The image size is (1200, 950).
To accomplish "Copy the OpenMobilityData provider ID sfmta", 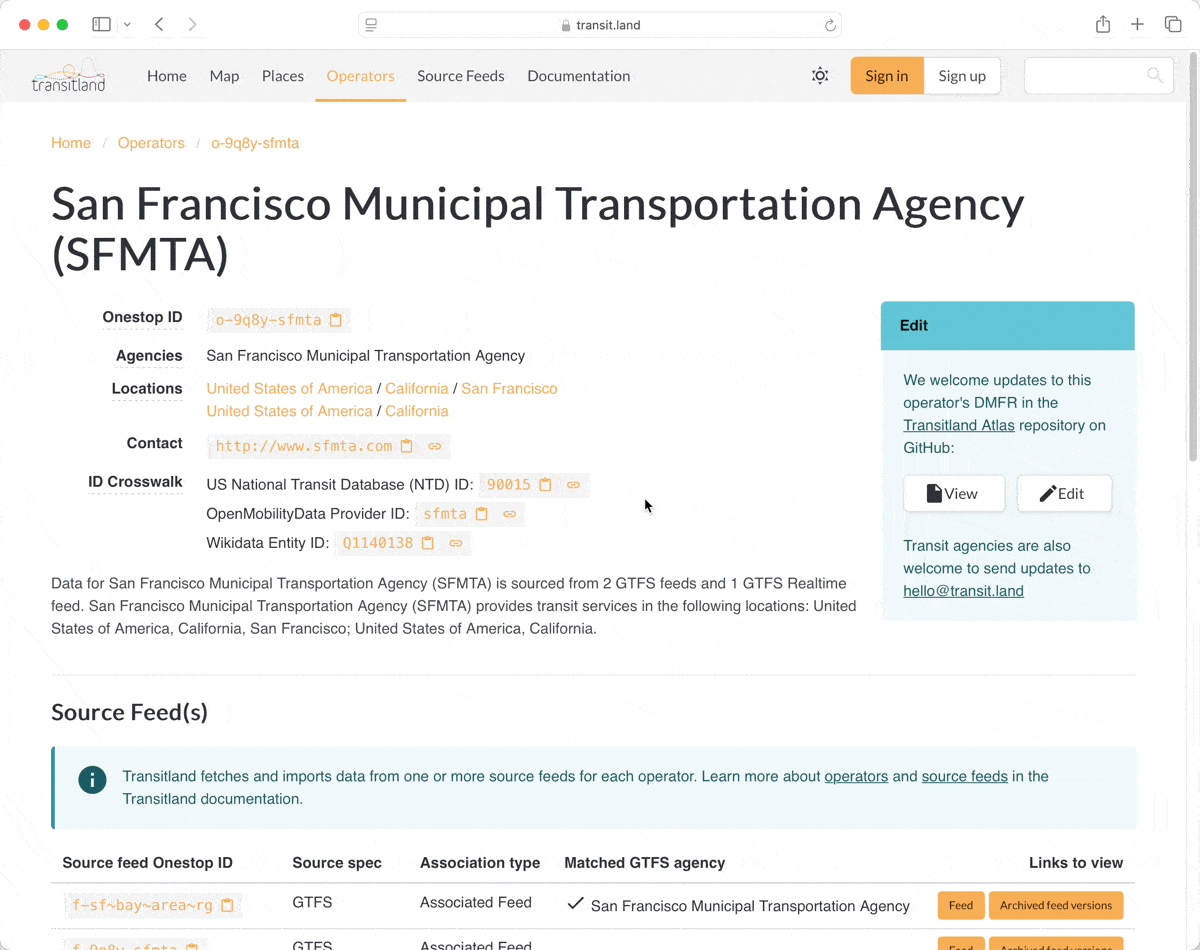I will point(481,514).
